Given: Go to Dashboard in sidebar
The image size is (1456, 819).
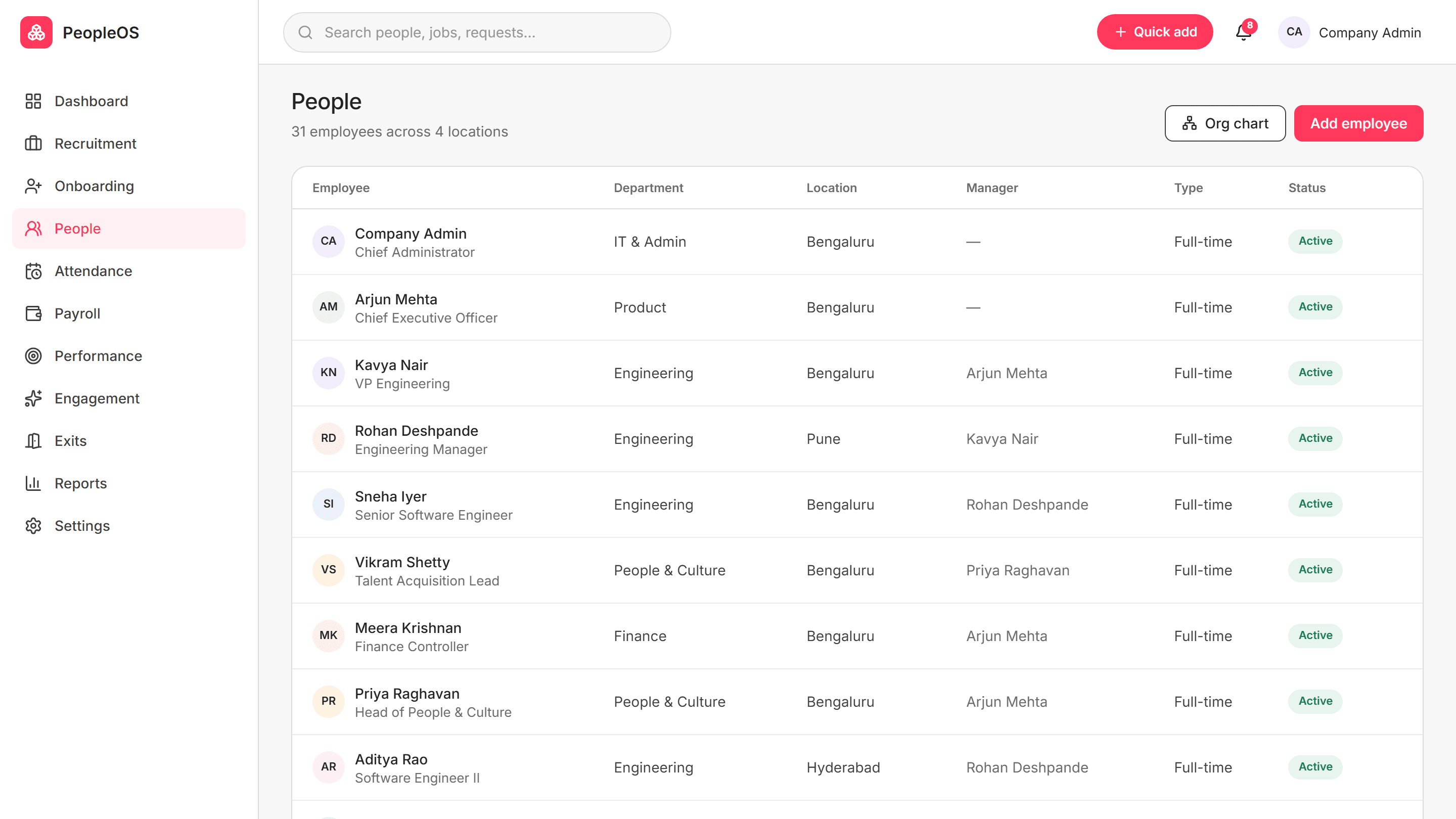Looking at the screenshot, I should [129, 101].
